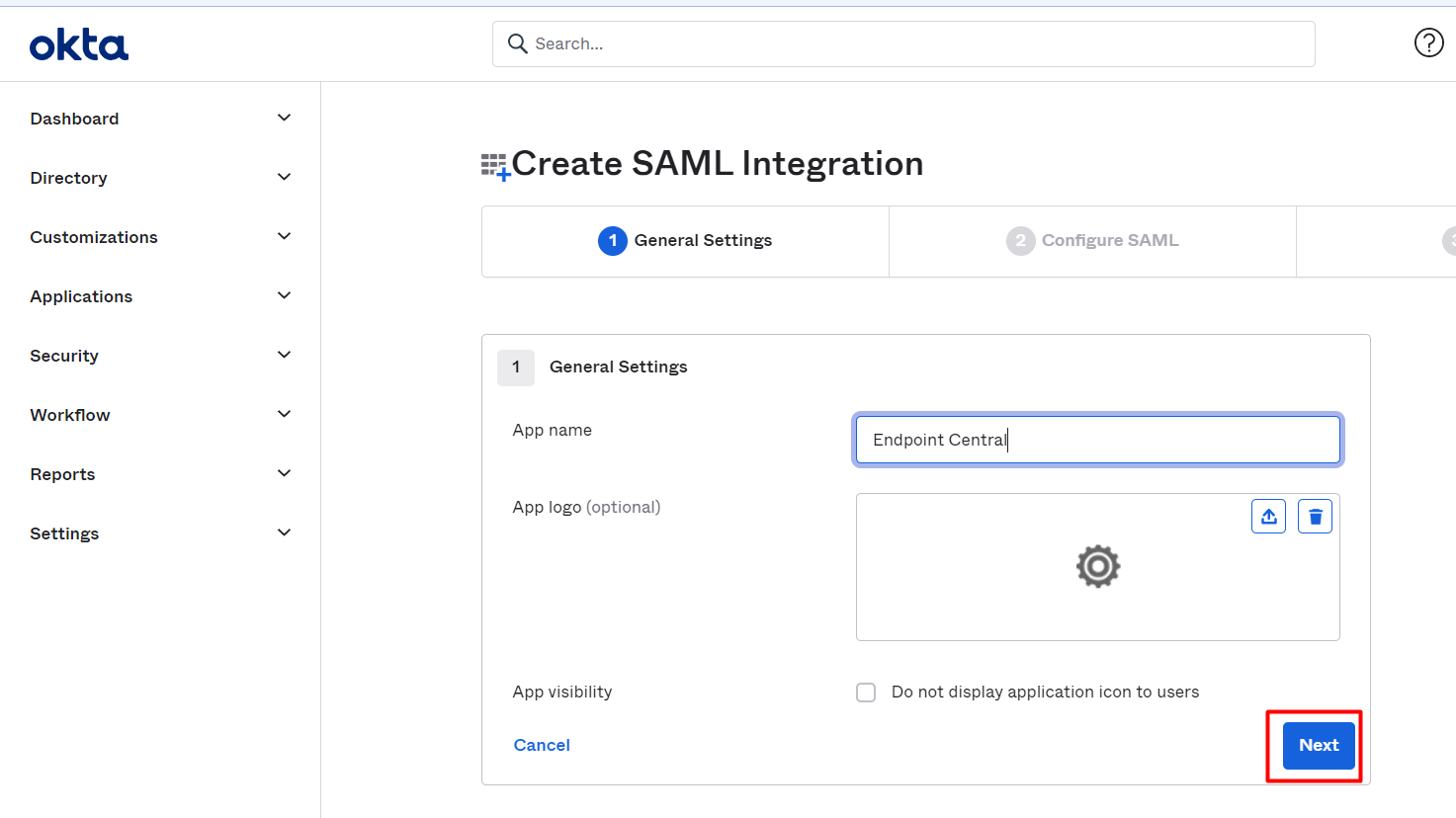Delete the app logo with trash icon

pyautogui.click(x=1315, y=517)
